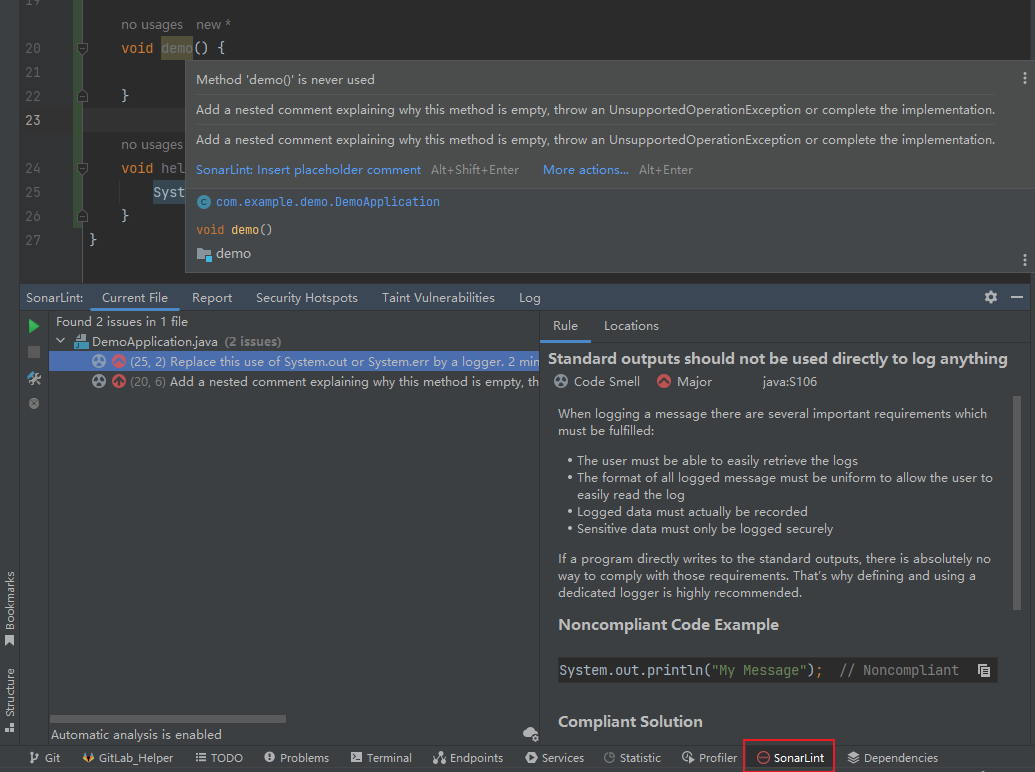Open com.example.demo.DemoApplication class link
The image size is (1035, 772).
coord(327,202)
